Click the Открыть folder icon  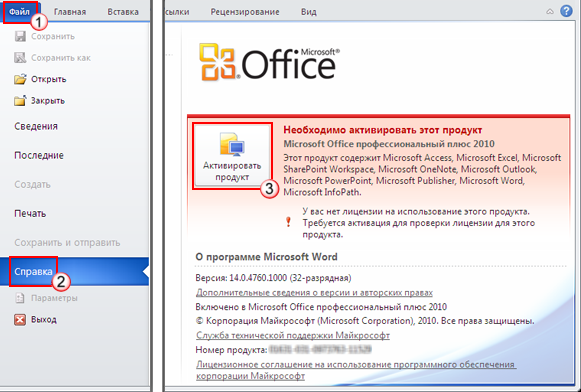tap(20, 79)
